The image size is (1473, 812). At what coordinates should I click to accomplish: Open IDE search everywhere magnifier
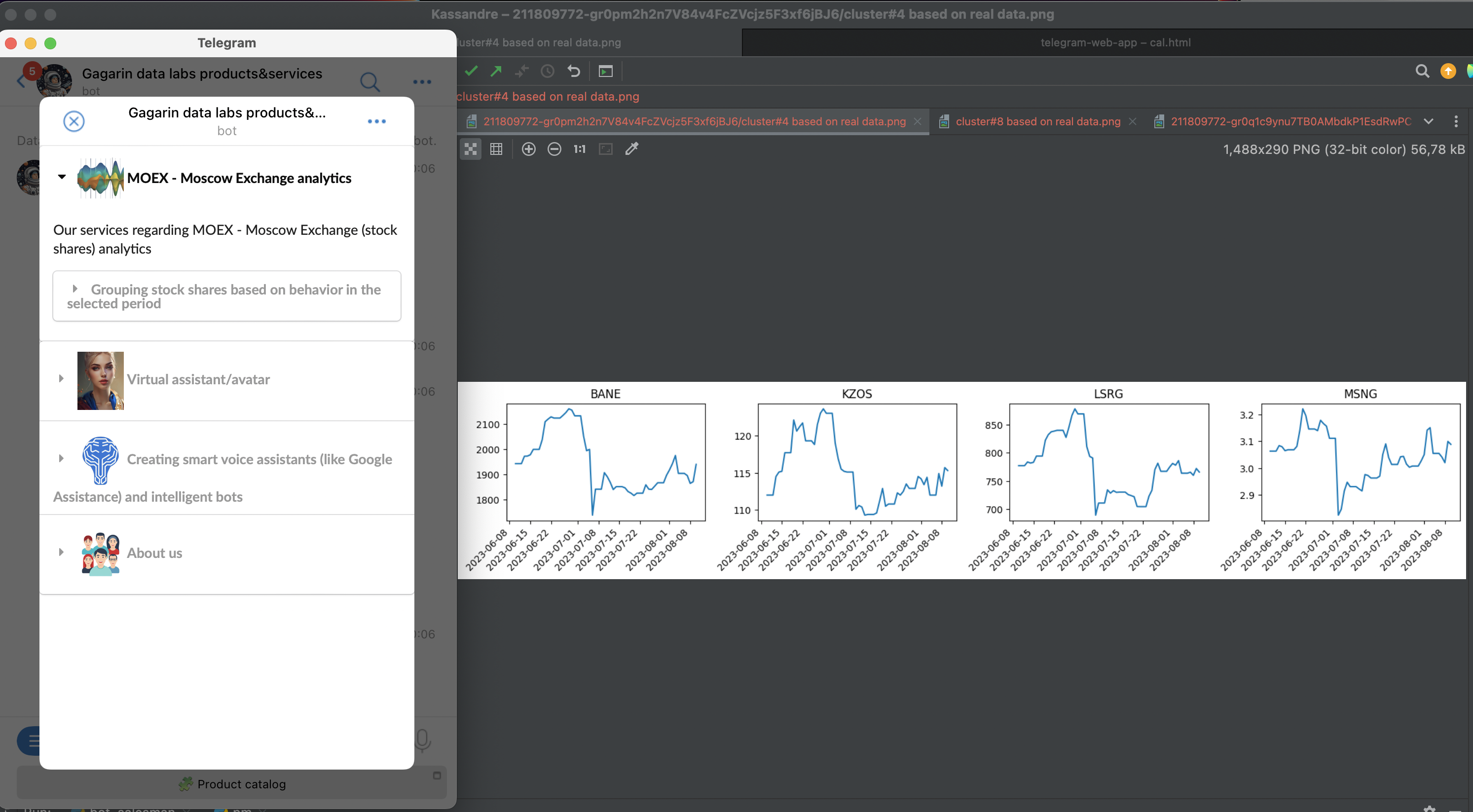click(x=1422, y=72)
